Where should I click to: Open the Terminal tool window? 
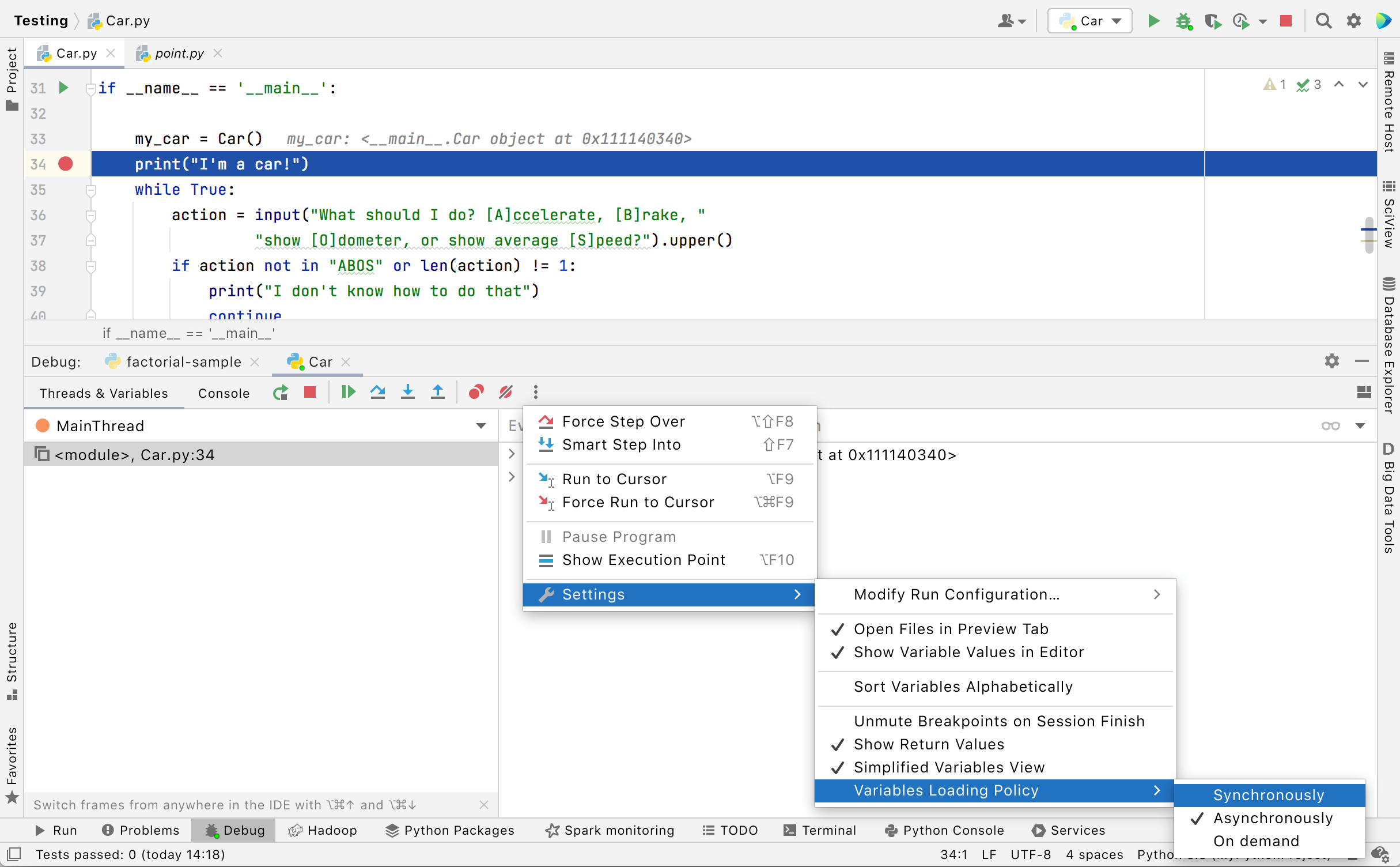point(820,830)
